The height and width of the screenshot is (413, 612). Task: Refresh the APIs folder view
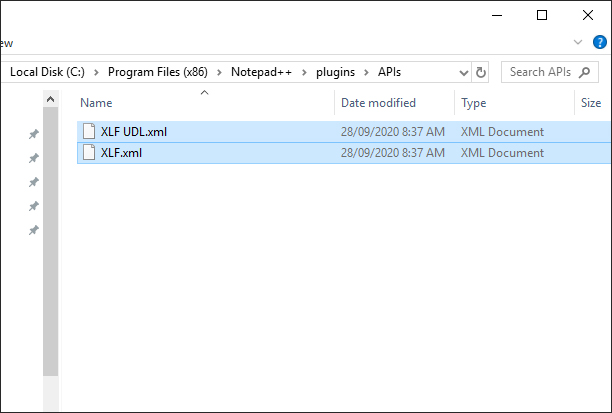[x=480, y=72]
